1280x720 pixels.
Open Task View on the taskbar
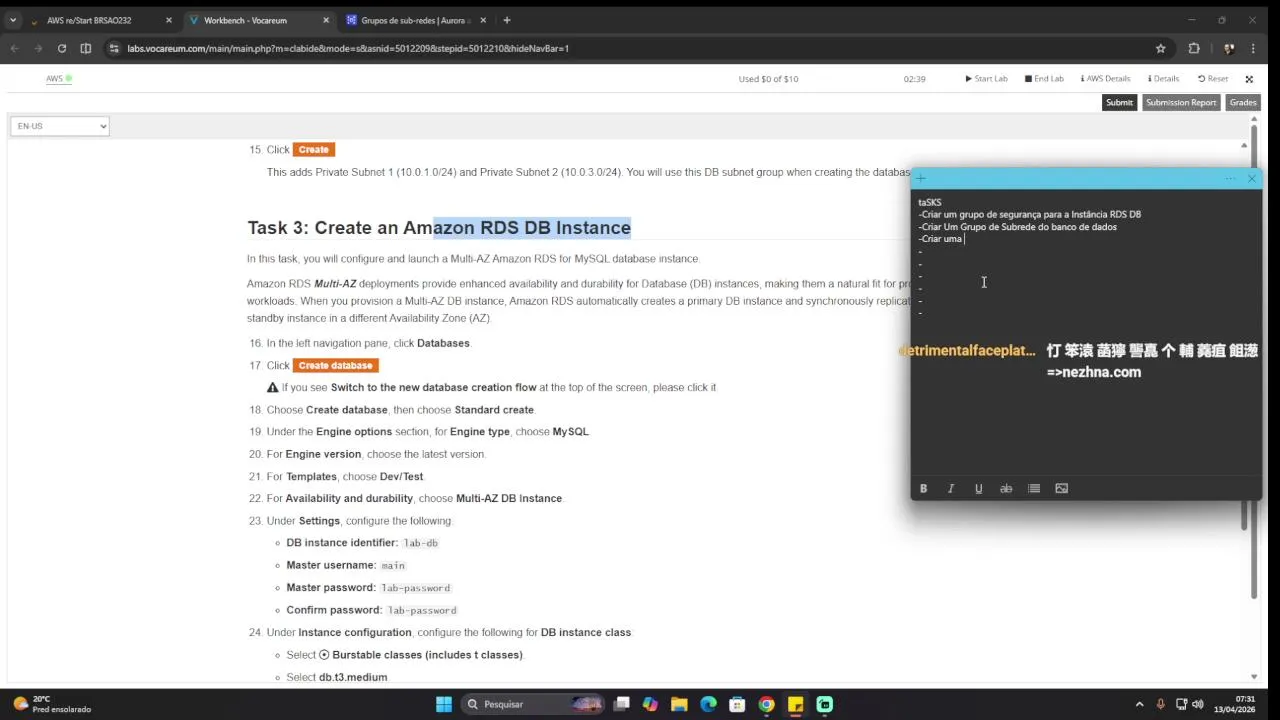(x=622, y=704)
